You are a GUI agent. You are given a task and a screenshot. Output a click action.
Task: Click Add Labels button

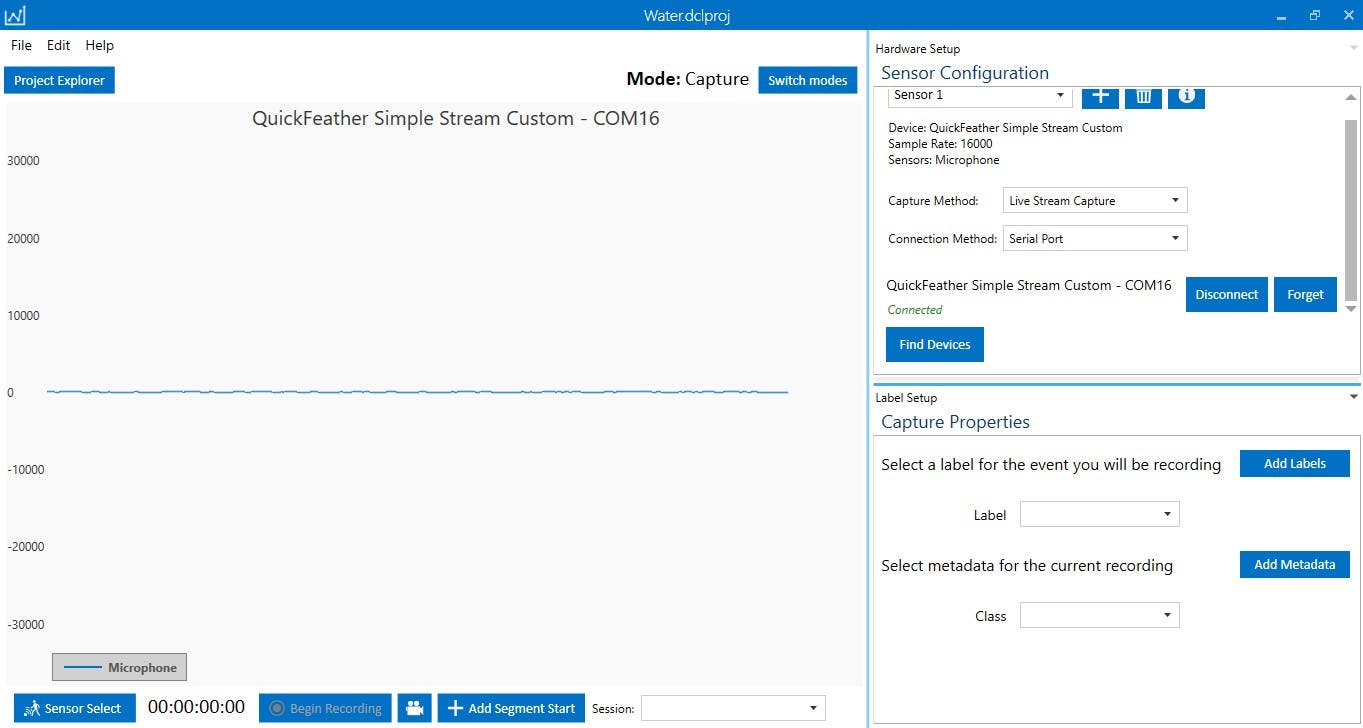tap(1295, 463)
